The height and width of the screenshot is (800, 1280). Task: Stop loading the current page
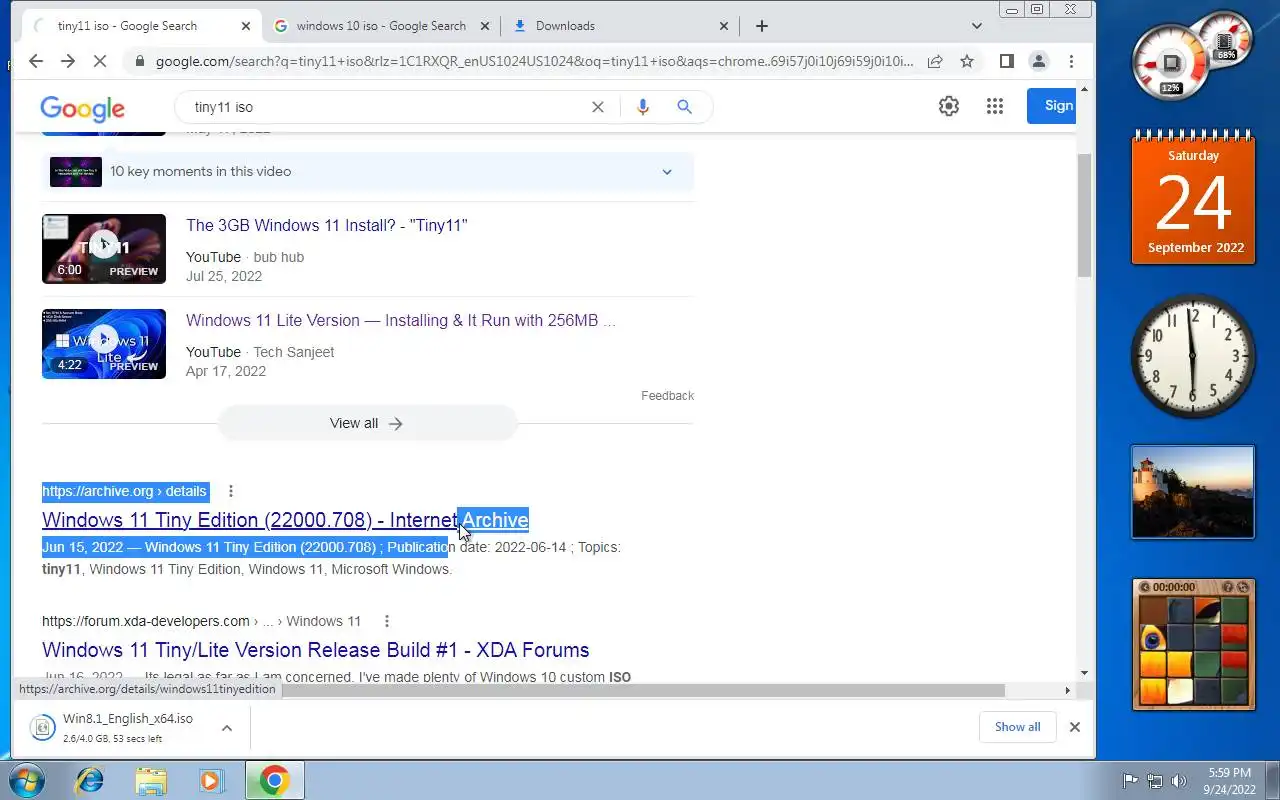coord(99,61)
